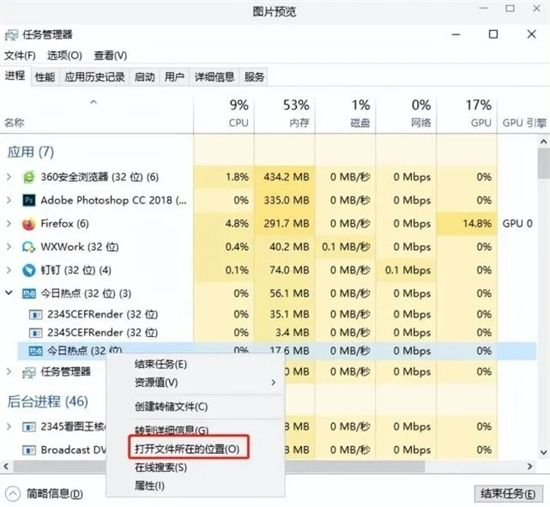Click the second 2345CEFRender process icon
The width and height of the screenshot is (550, 507).
pos(35,333)
